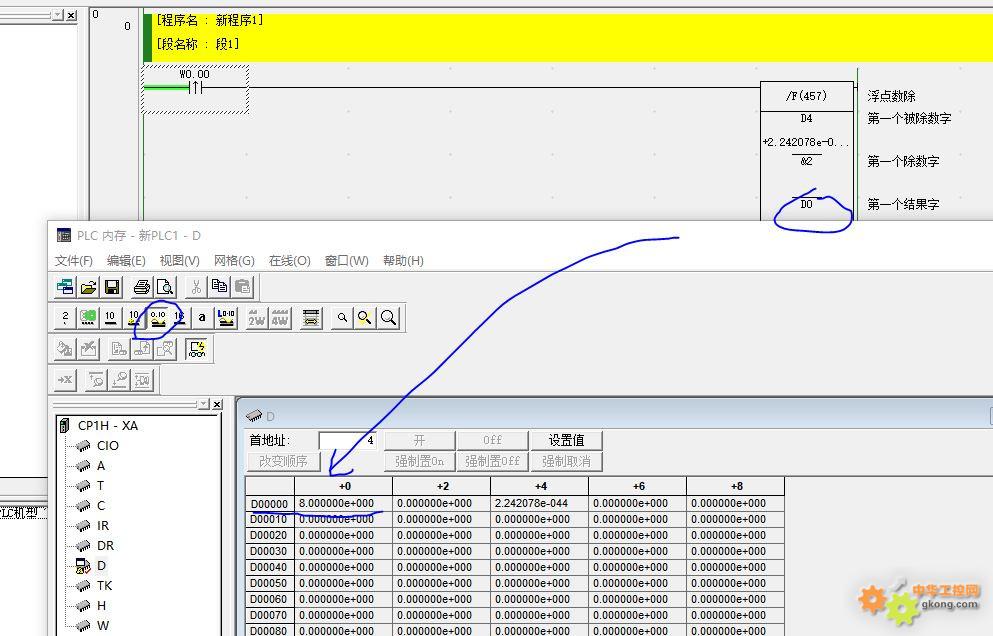The width and height of the screenshot is (993, 636).
Task: Open print preview icon in PLC memory toolbar
Action: [x=165, y=288]
